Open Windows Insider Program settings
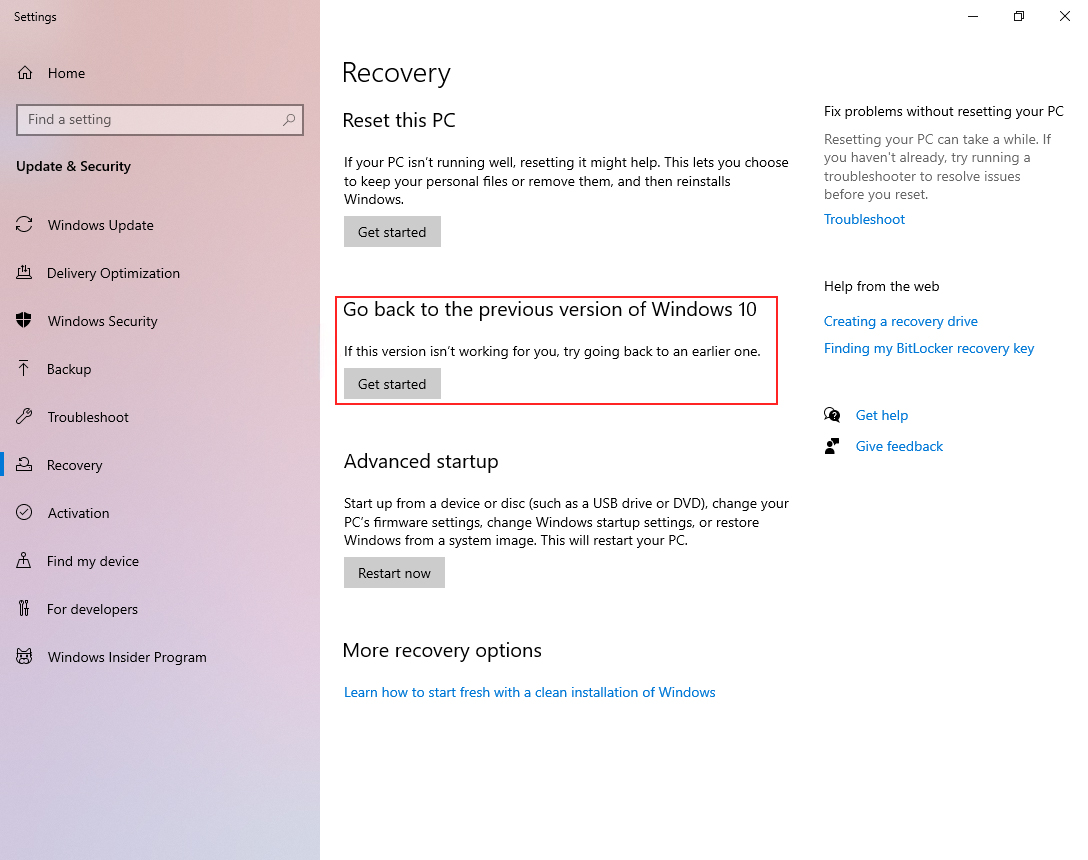This screenshot has width=1088, height=860. (x=24, y=657)
